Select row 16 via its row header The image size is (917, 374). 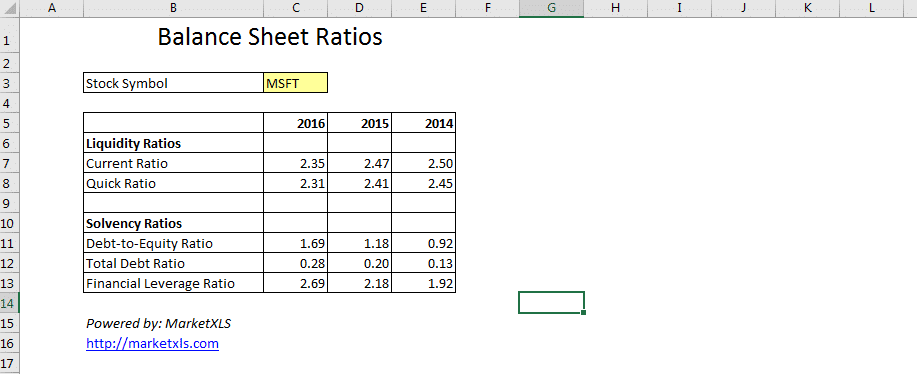click(x=9, y=343)
